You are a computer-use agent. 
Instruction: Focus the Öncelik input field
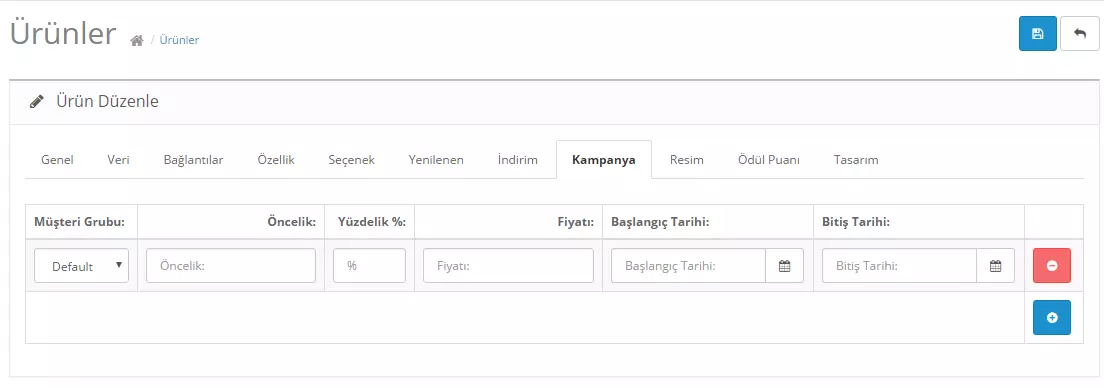[231, 266]
